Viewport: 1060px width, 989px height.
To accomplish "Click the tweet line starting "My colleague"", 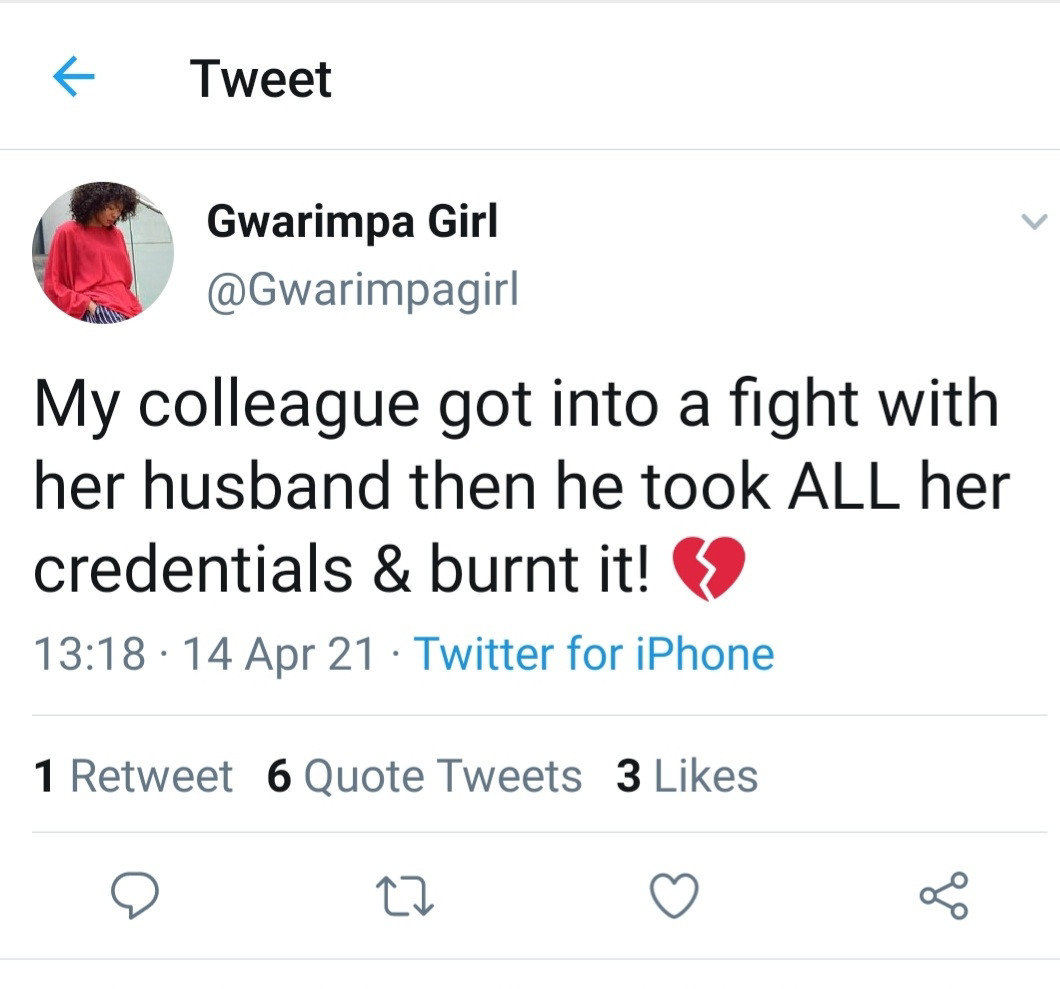I will [516, 405].
